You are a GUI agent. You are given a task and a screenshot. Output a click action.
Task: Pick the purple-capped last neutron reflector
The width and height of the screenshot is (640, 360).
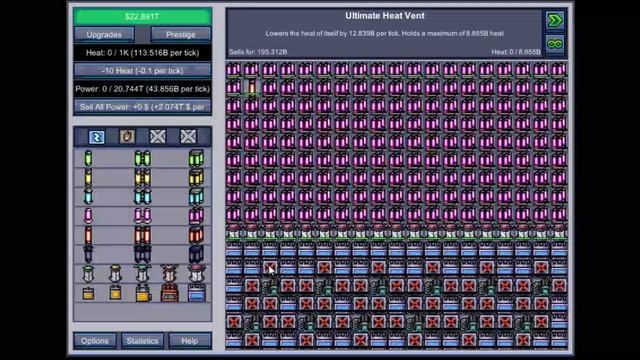click(196, 273)
